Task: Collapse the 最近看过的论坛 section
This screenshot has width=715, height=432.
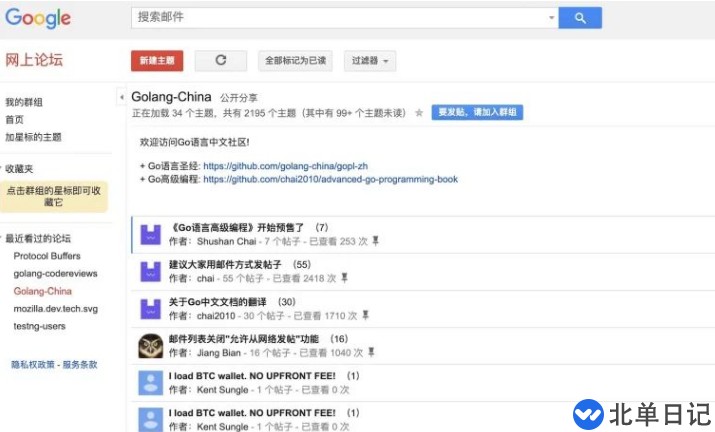Action: 38,239
